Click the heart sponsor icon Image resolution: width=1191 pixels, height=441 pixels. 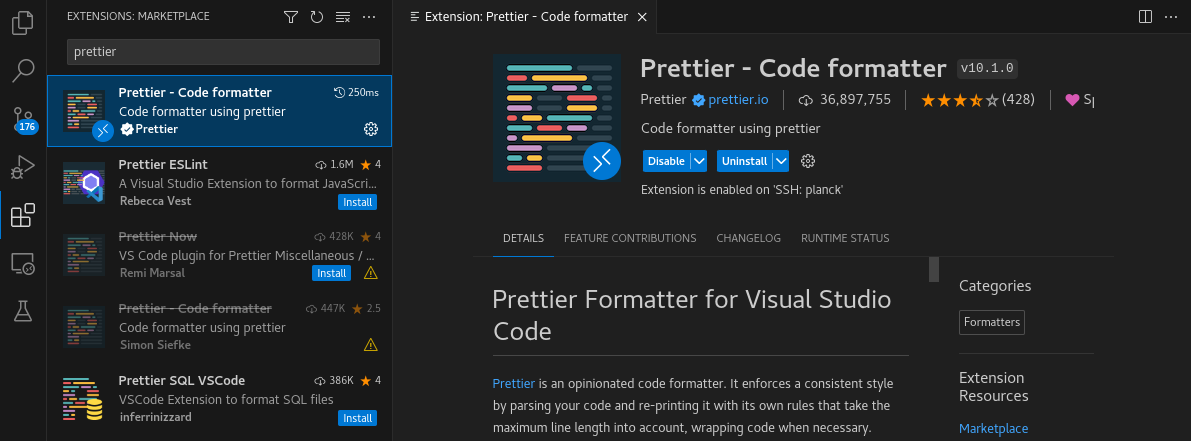1072,99
